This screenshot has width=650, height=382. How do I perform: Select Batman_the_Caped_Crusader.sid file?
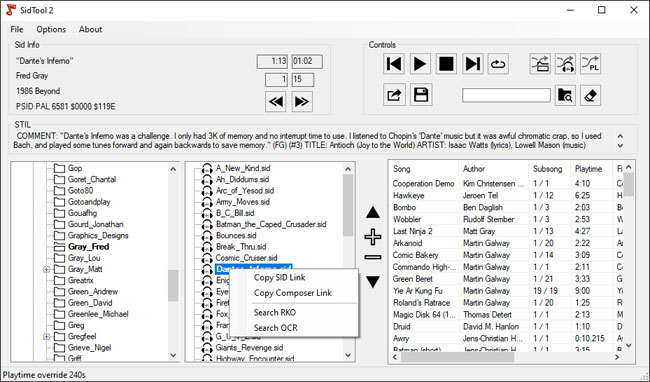(x=271, y=224)
